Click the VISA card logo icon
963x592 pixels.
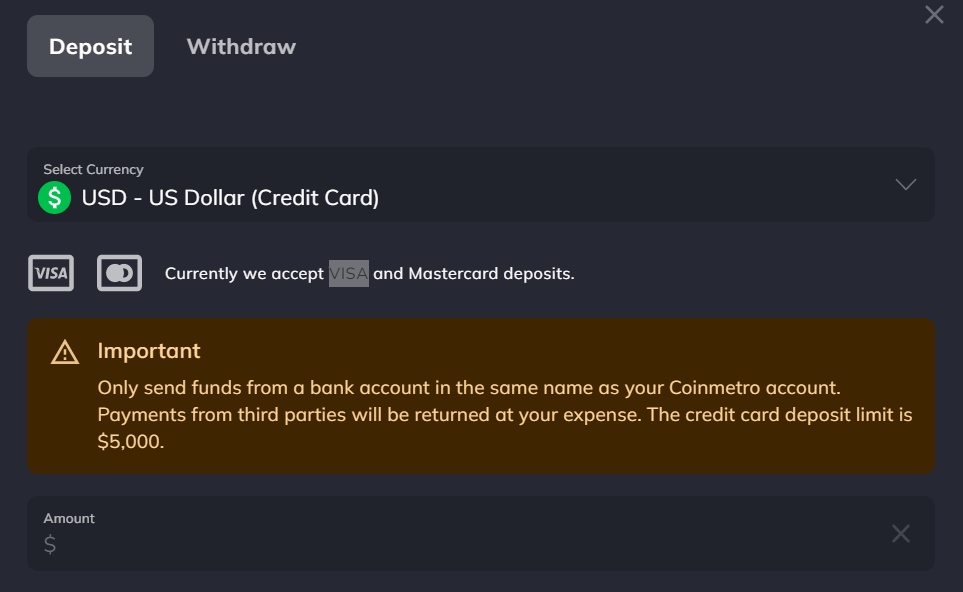click(x=51, y=273)
